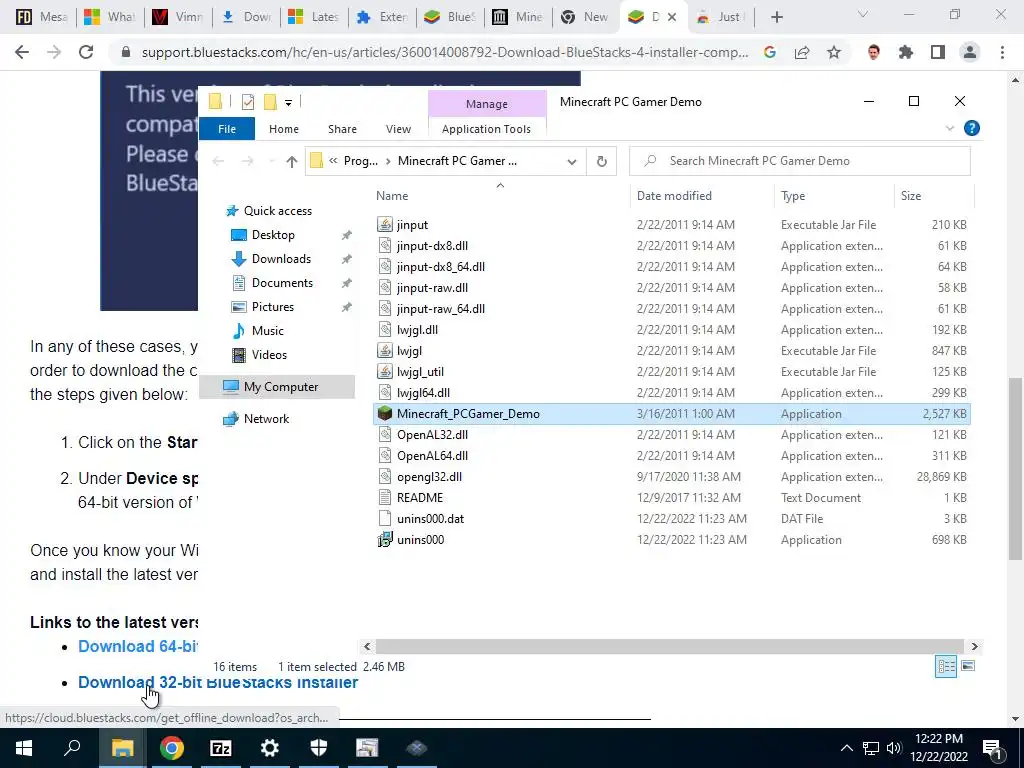Open recent locations dropdown in Explorer
This screenshot has height=768, width=1024.
click(271, 161)
